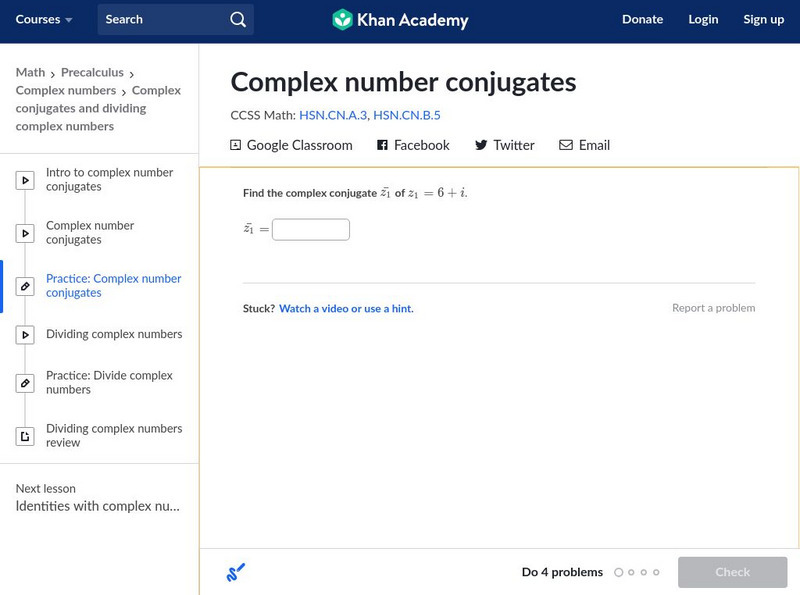This screenshot has height=595, width=800.
Task: Click the conjugate answer input box
Action: 311,230
